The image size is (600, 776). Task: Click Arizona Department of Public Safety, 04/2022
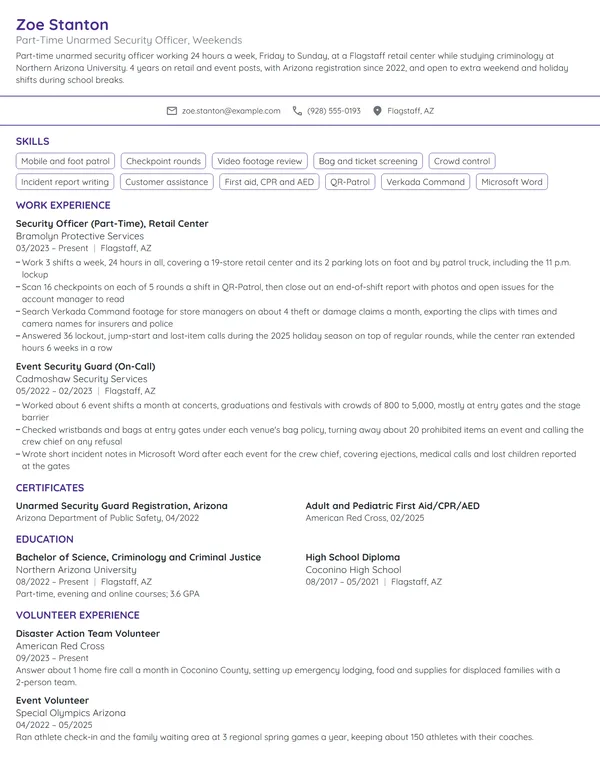coord(107,518)
